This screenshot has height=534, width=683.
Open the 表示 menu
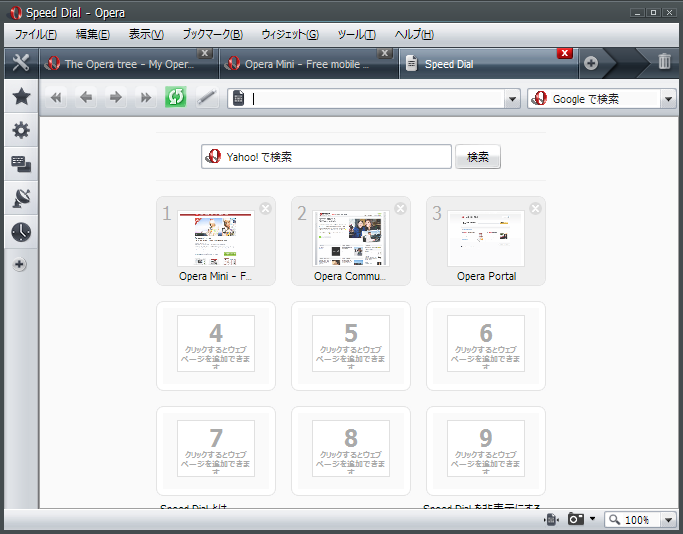click(x=146, y=34)
